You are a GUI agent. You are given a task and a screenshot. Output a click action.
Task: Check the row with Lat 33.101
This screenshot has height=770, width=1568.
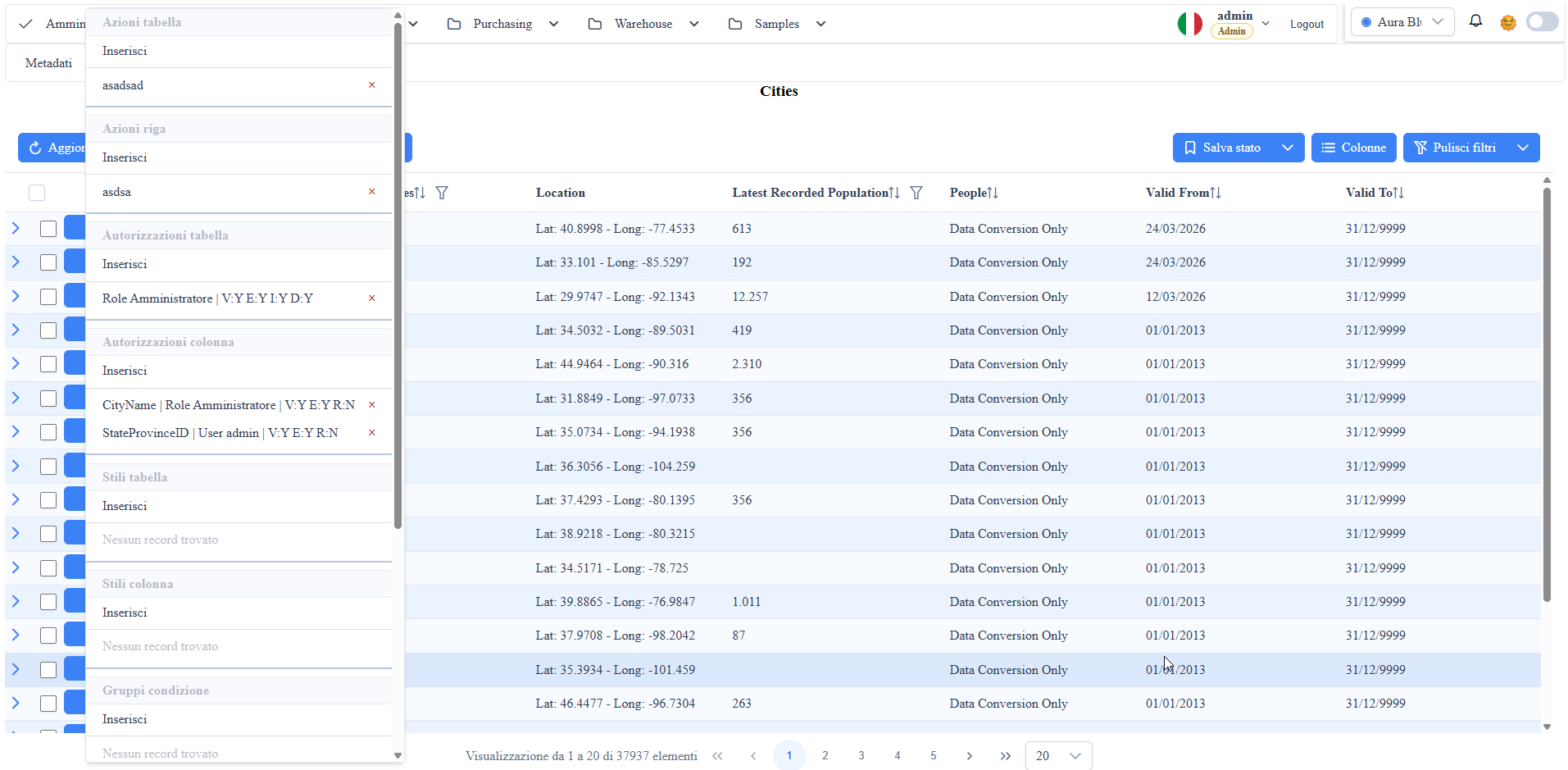click(x=48, y=262)
